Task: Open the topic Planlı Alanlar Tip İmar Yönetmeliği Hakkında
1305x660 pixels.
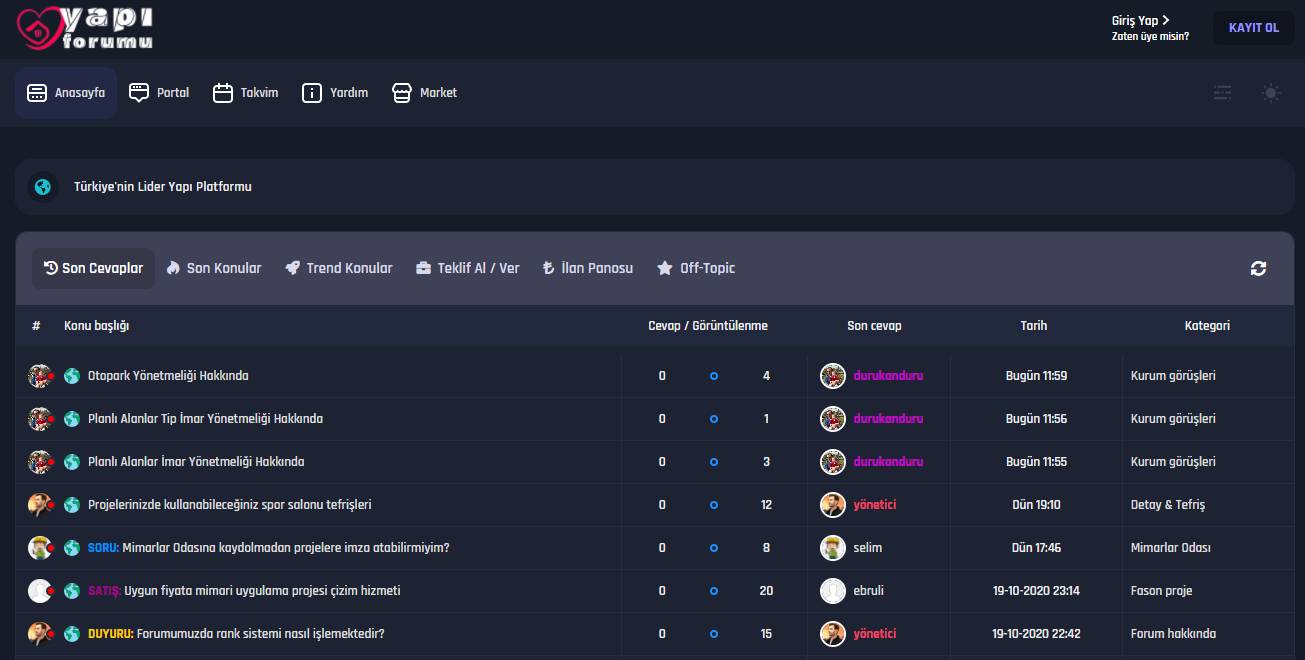Action: 205,419
